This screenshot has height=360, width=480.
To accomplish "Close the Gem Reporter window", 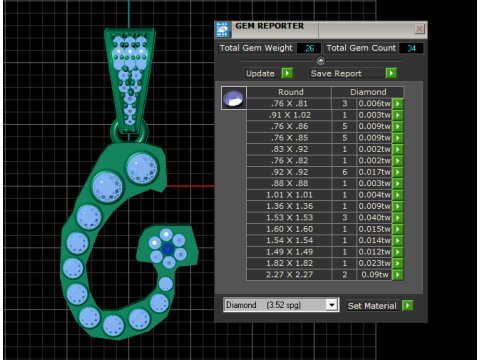I will tap(419, 29).
